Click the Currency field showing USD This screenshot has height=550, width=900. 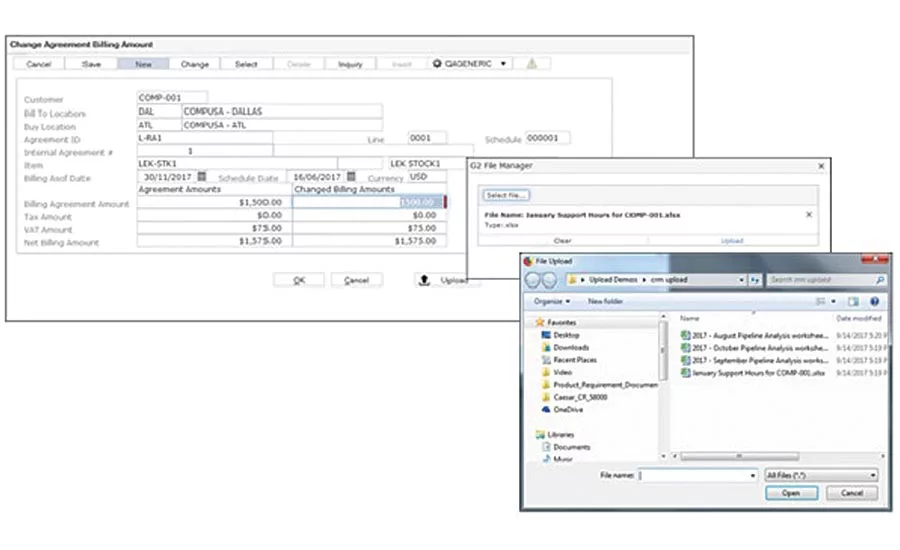click(427, 177)
